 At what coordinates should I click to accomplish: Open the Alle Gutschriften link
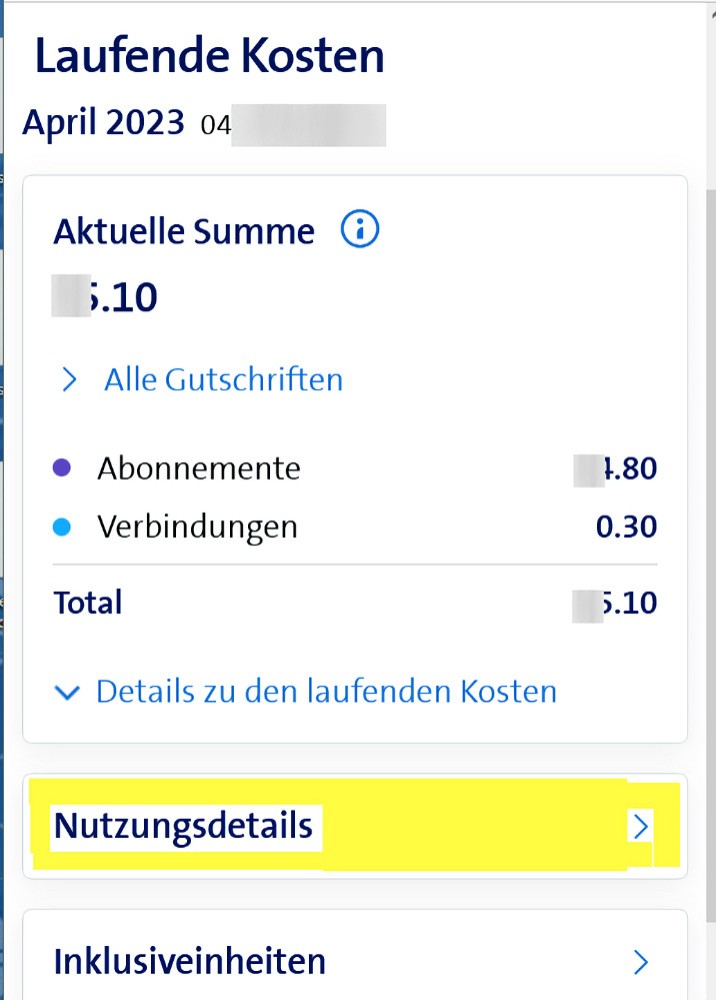(223, 380)
